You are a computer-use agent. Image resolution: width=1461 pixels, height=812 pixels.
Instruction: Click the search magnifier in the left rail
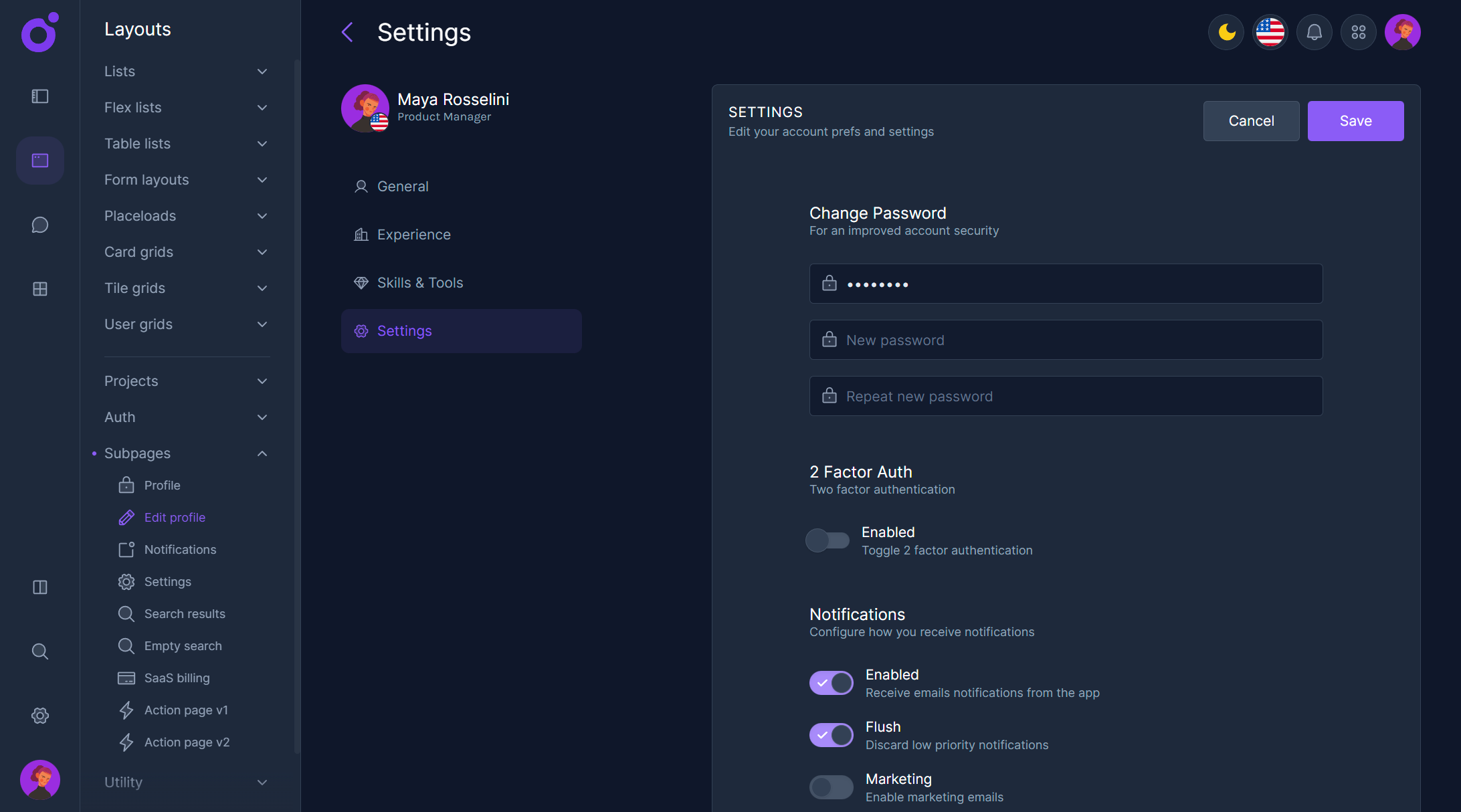40,651
